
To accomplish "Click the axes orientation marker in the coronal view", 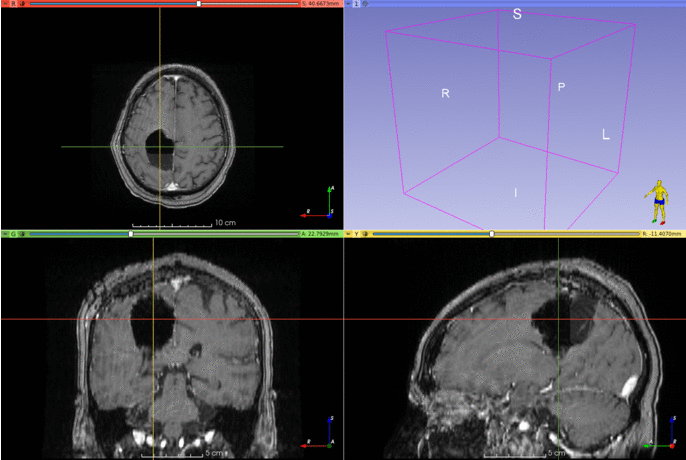I will [x=318, y=432].
